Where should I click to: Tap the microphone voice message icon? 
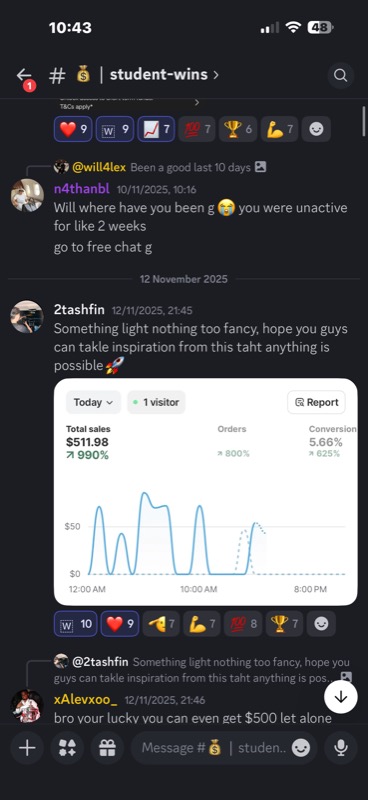[x=341, y=748]
